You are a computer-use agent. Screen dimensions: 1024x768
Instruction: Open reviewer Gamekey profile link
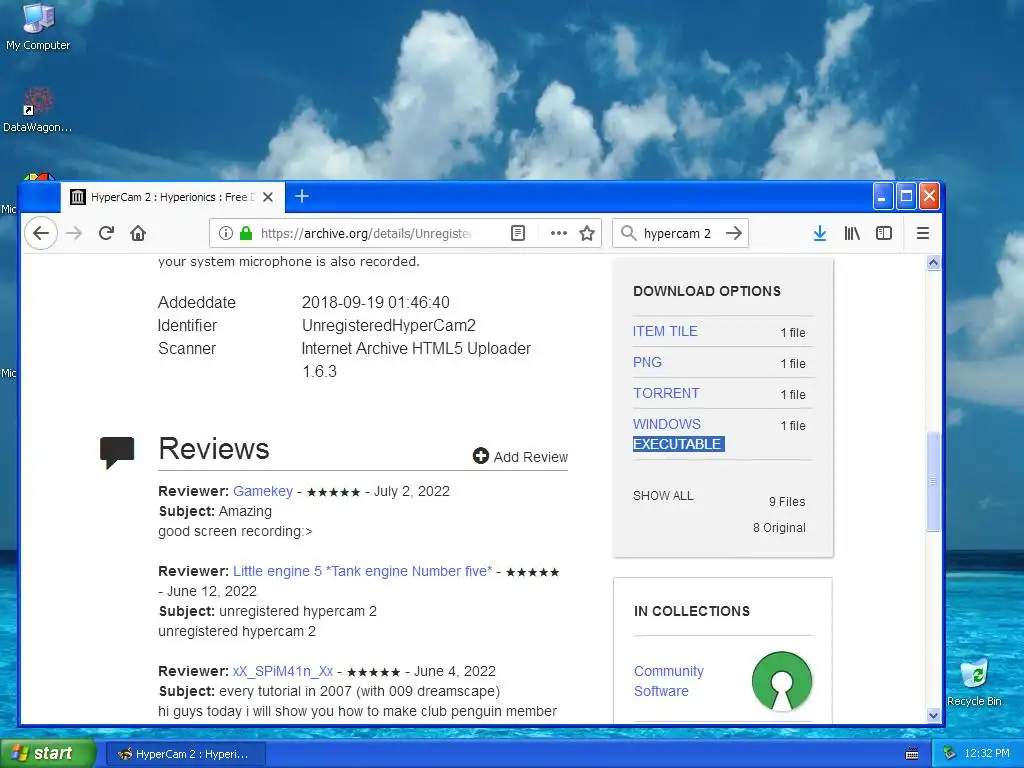tap(263, 491)
